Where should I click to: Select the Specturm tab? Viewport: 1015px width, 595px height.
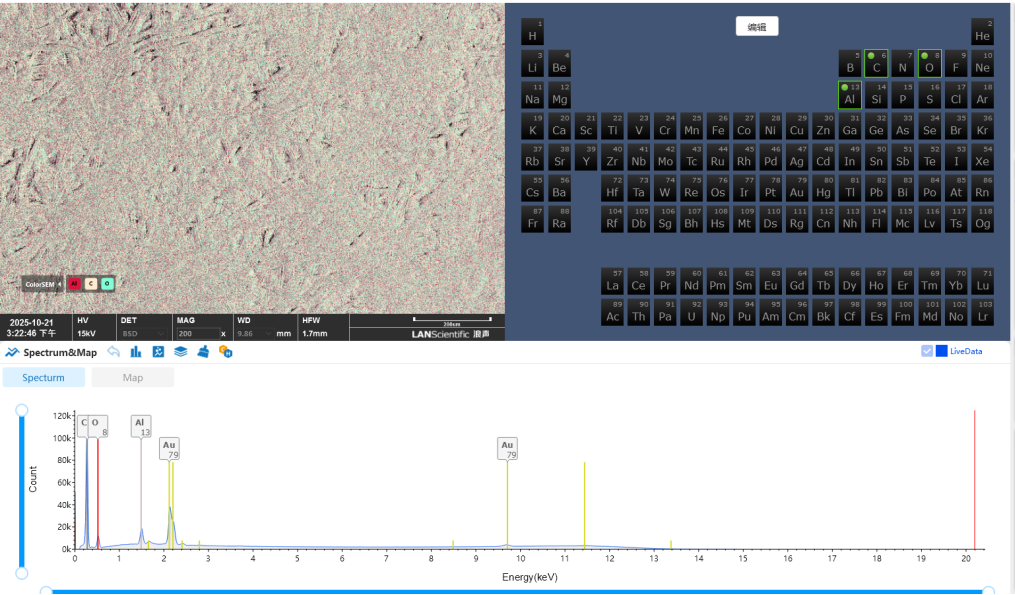(x=43, y=377)
